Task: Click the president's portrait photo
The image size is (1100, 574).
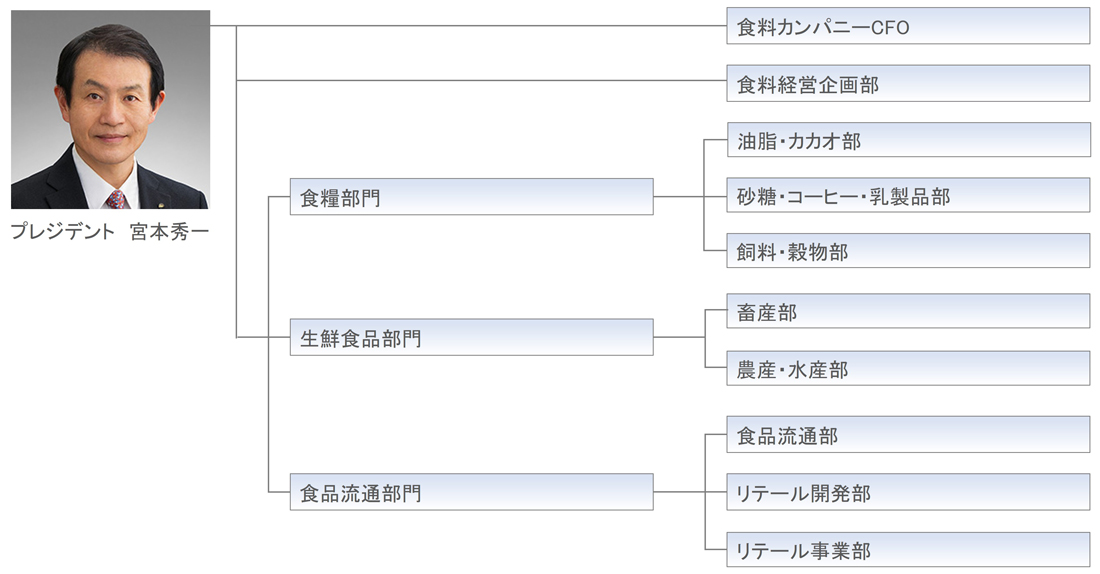Action: 110,110
